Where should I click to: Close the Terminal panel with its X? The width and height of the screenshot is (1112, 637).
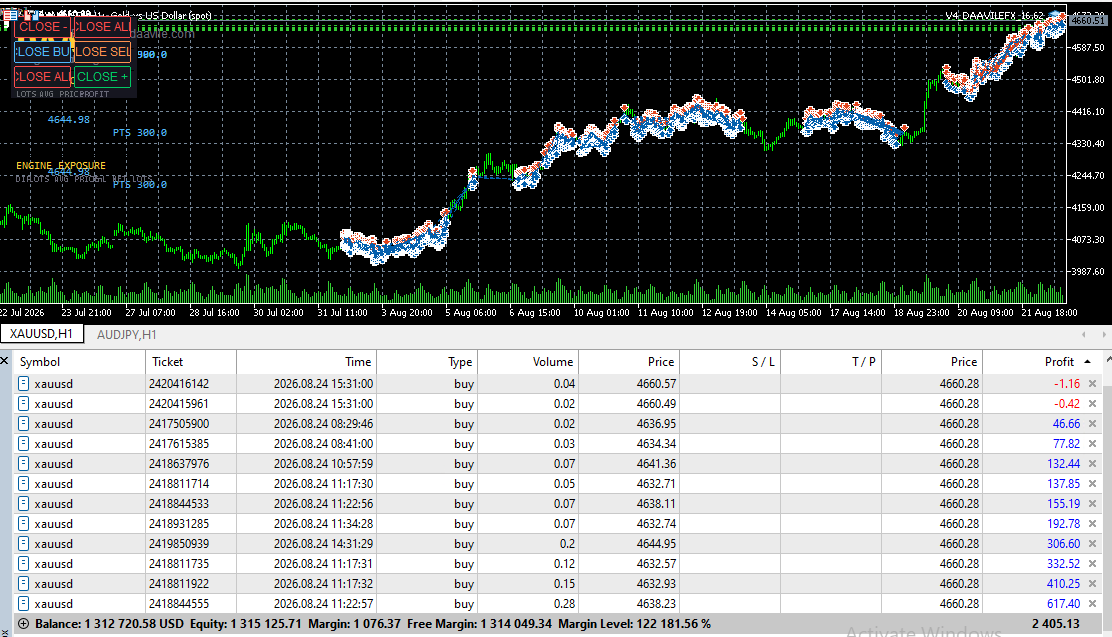point(4,361)
